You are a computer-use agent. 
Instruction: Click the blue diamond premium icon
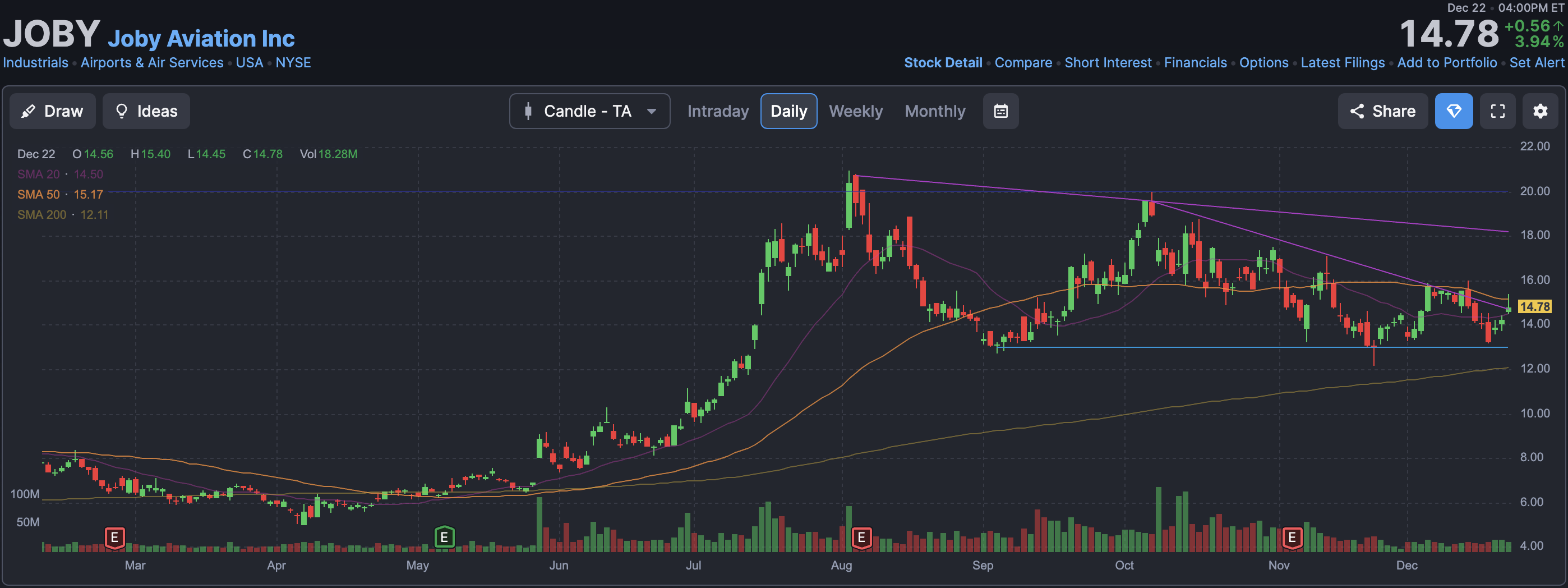point(1453,111)
